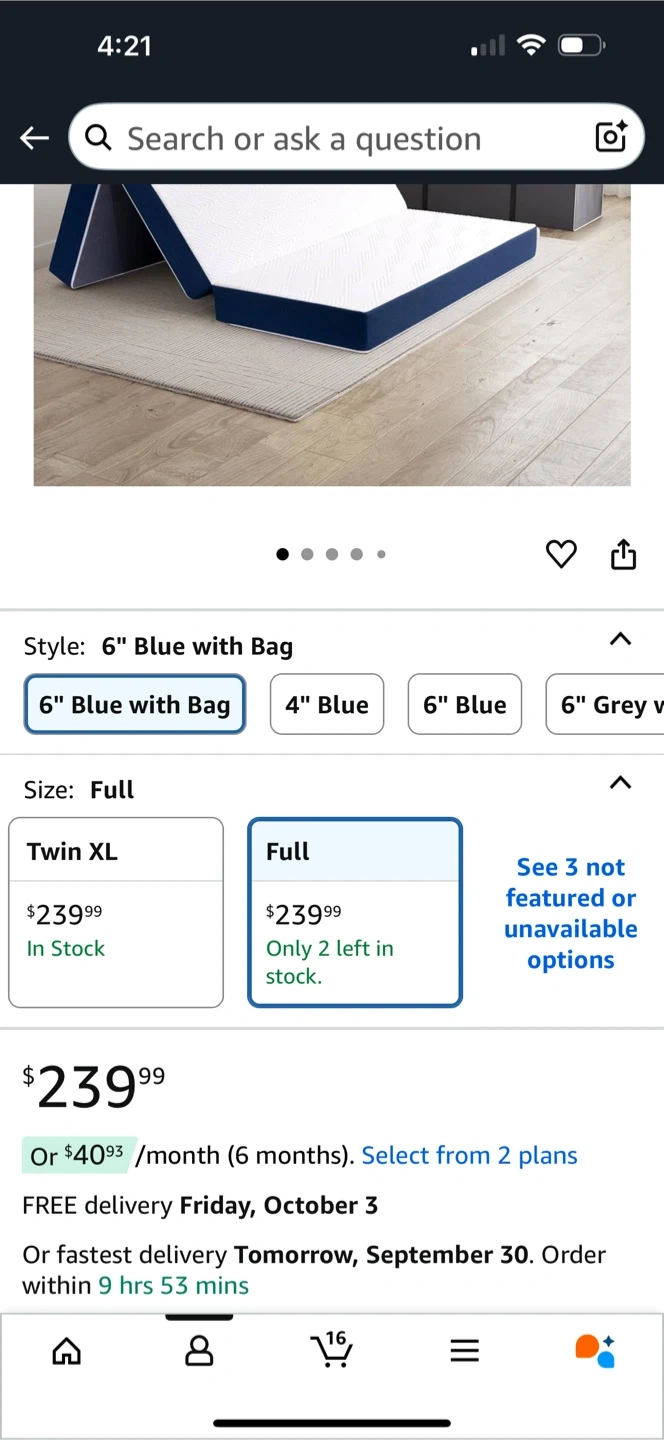Image resolution: width=664 pixels, height=1440 pixels.
Task: Open the hamburger menu icon
Action: [x=464, y=1352]
